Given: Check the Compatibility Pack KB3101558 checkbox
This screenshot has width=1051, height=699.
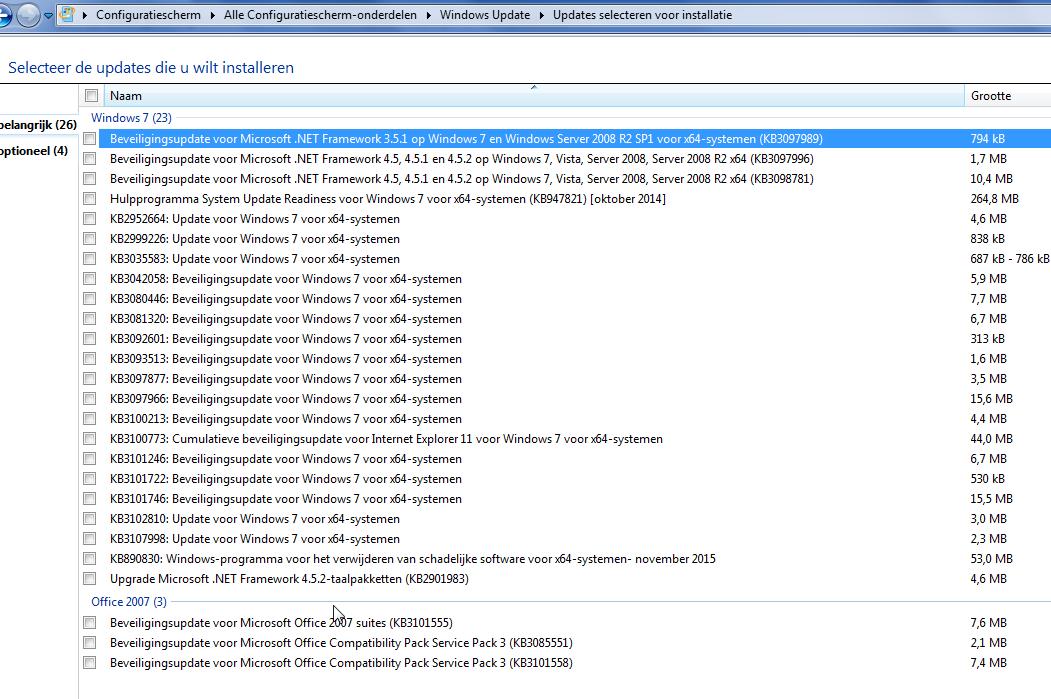Looking at the screenshot, I should point(90,663).
